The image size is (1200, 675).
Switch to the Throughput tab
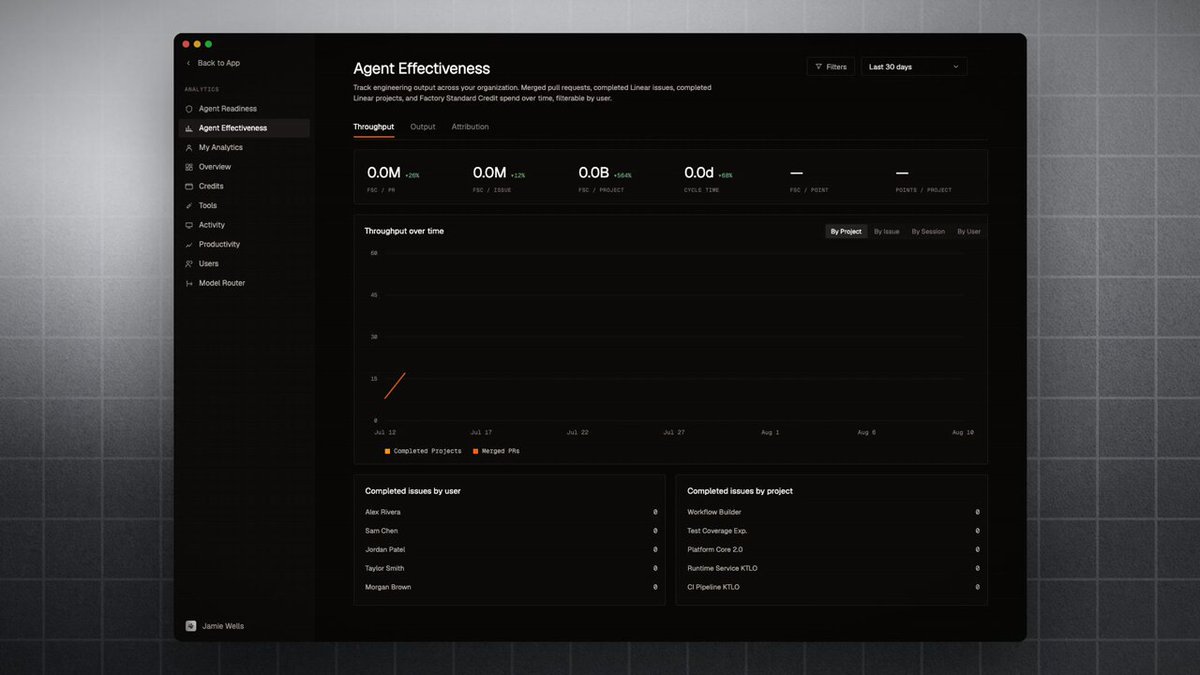click(374, 127)
